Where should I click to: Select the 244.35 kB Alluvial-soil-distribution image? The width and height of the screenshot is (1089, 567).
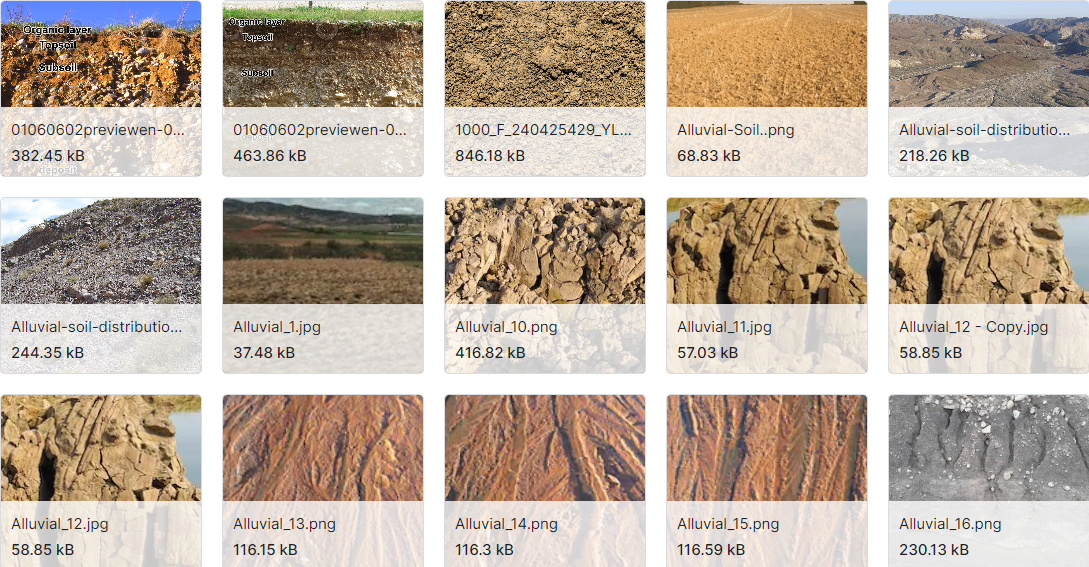click(101, 286)
